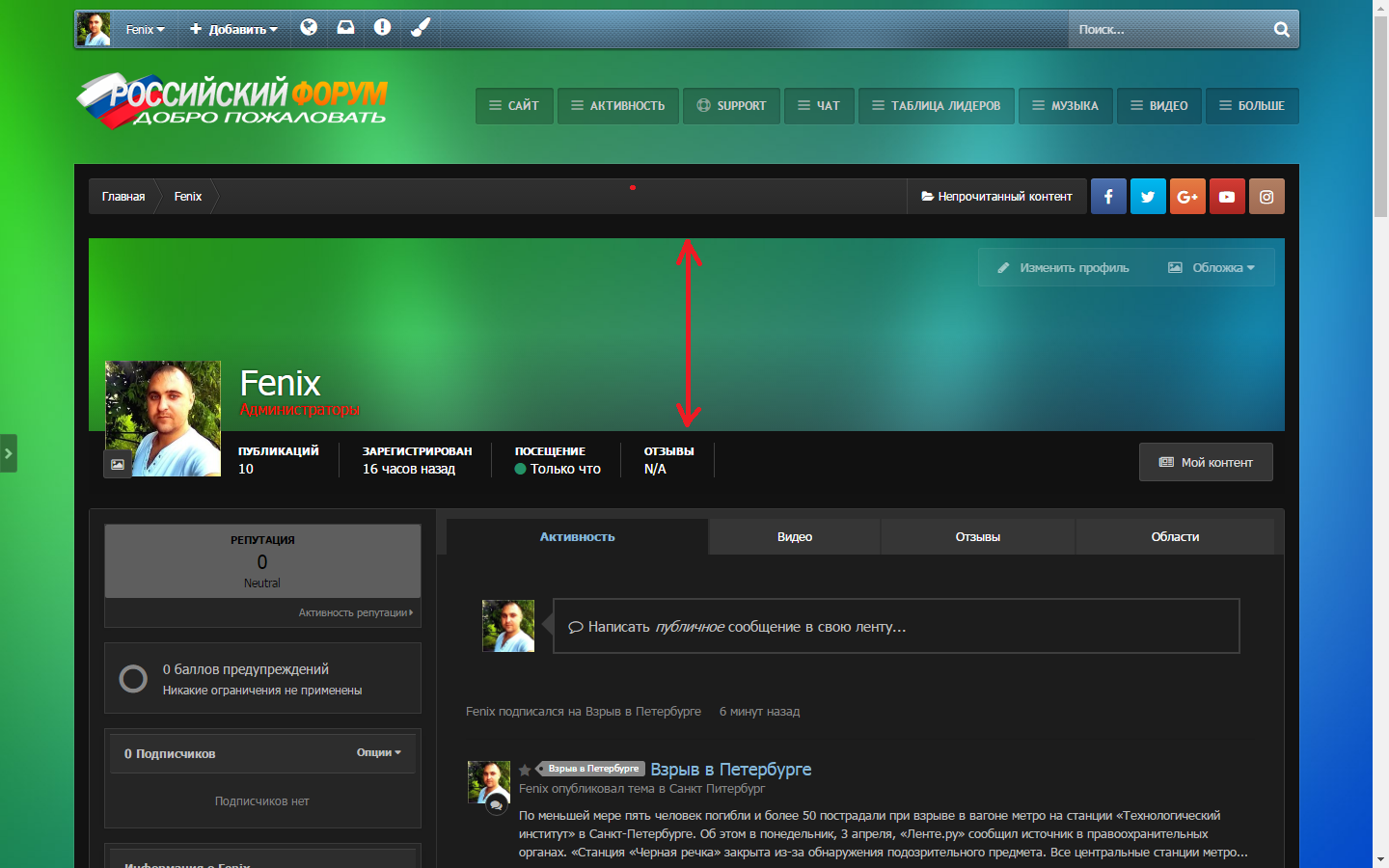Image resolution: width=1389 pixels, height=868 pixels.
Task: Click the star icon beside Взрыв в Петербурге
Action: coord(525,770)
